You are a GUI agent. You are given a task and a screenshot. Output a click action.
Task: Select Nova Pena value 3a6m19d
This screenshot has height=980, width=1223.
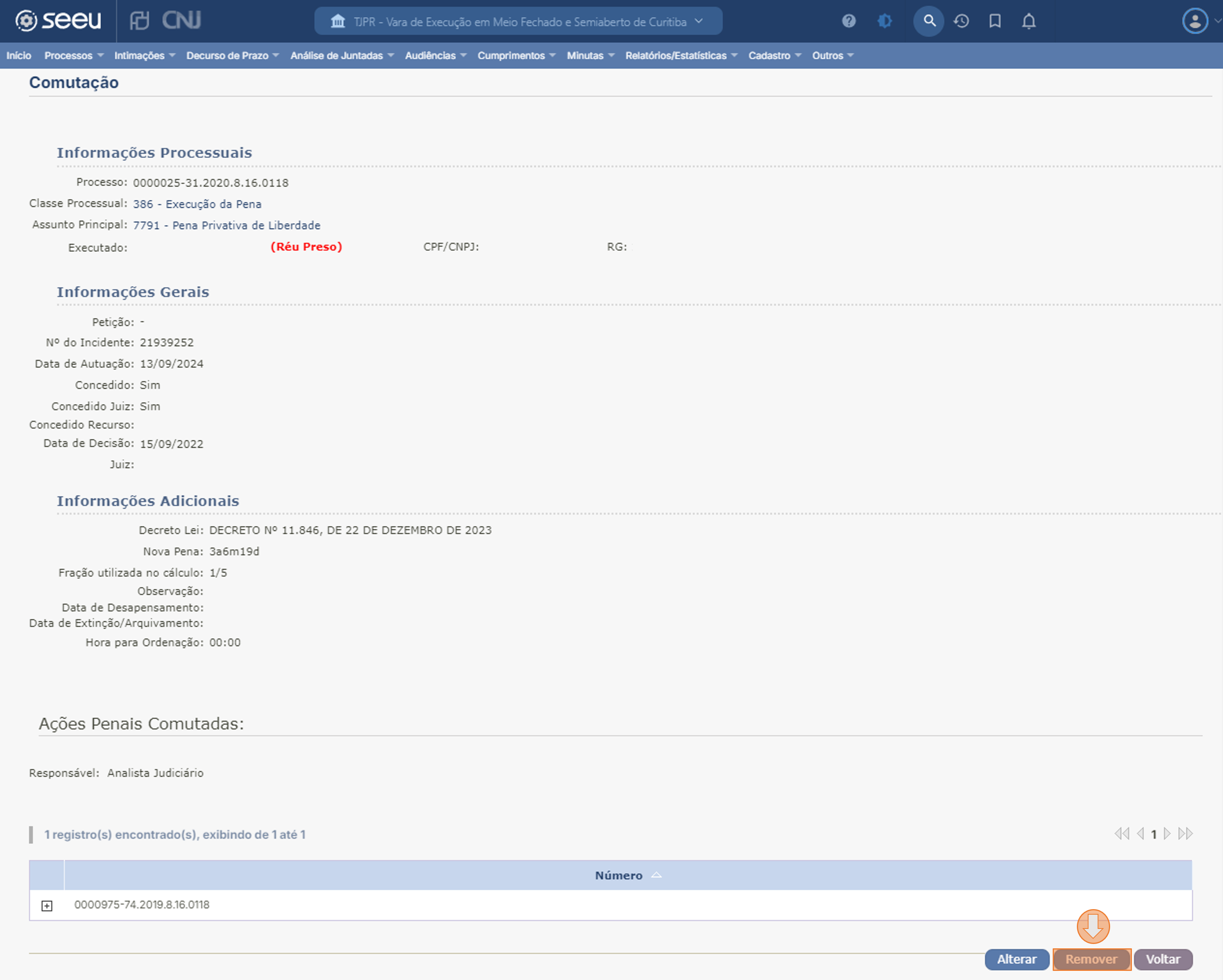click(234, 551)
